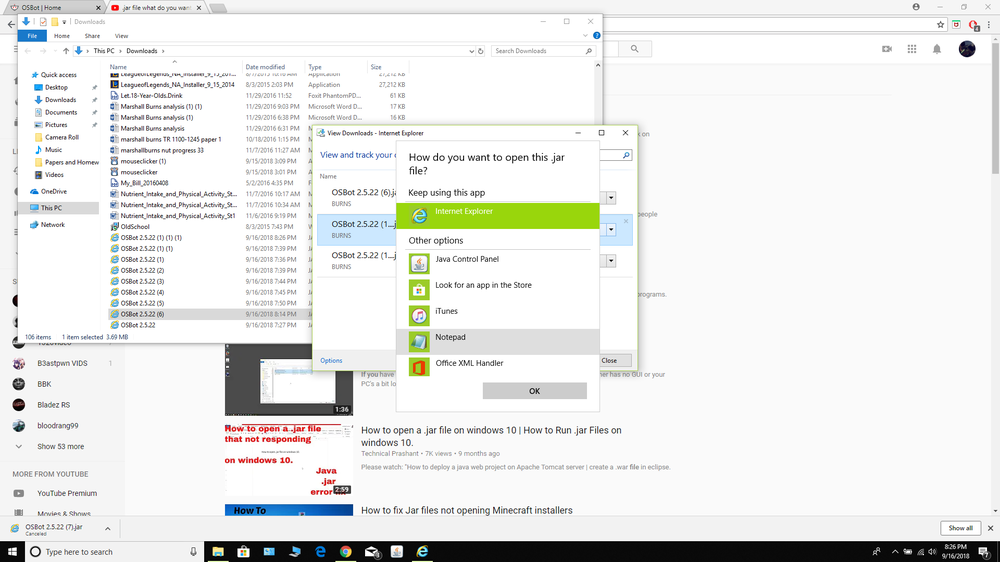Viewport: 1000px width, 562px height.
Task: Click search icon in View Downloads
Action: [626, 155]
